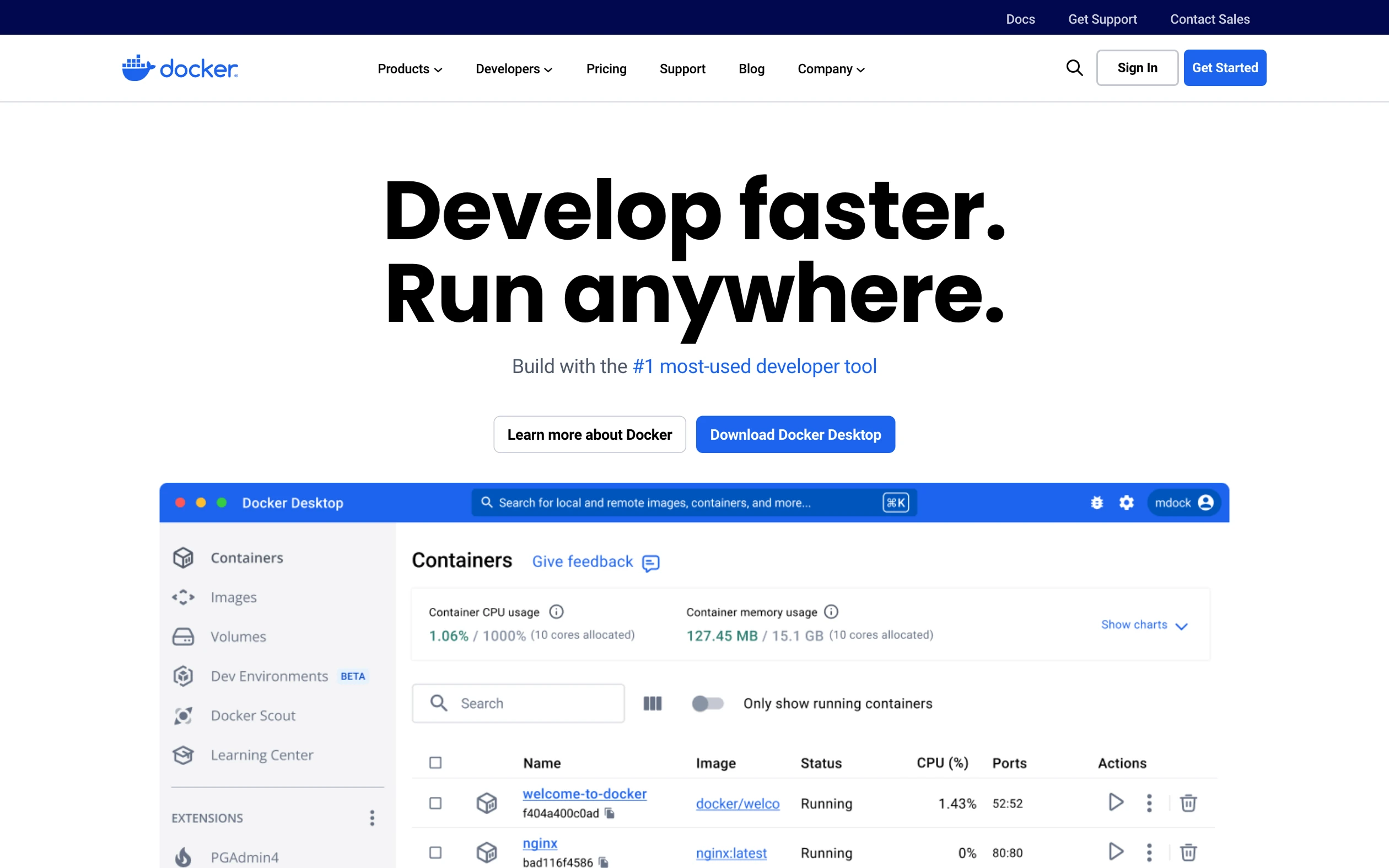The image size is (1389, 868).
Task: Open Docker Desktop settings gear icon
Action: (1127, 503)
